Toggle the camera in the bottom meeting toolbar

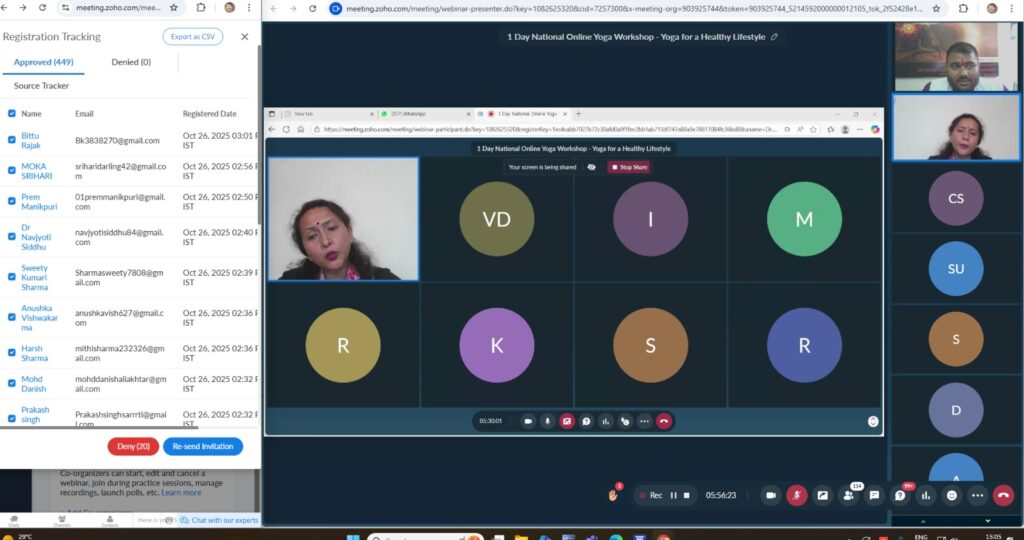(770, 495)
